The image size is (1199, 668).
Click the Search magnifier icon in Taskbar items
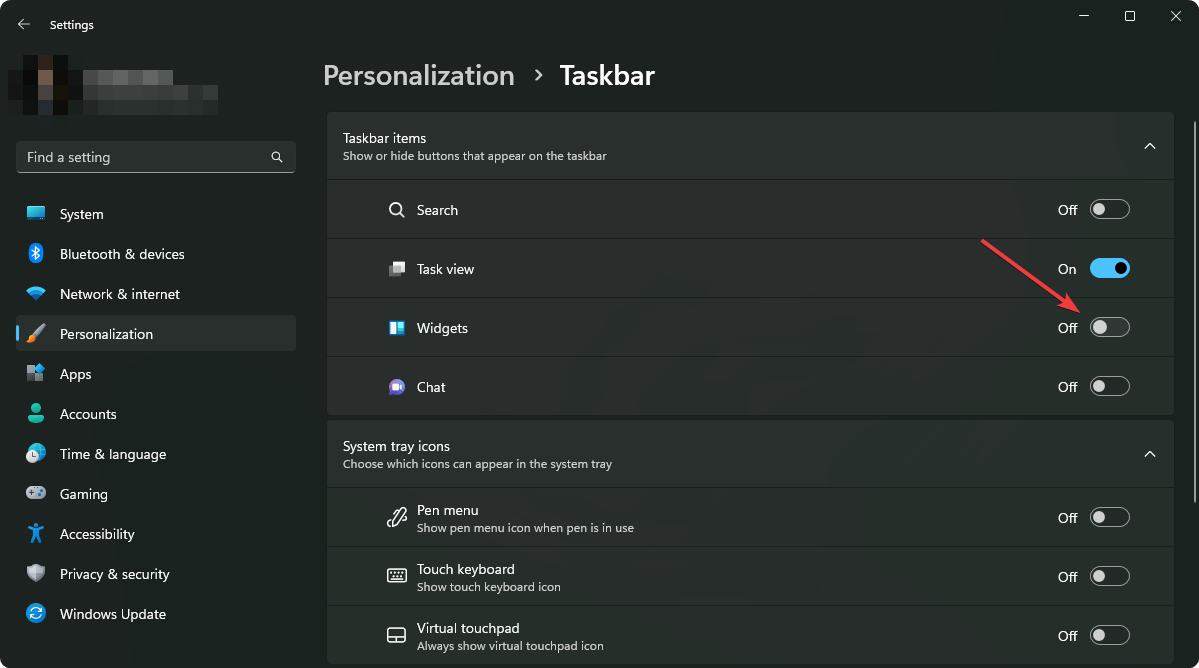coord(396,210)
